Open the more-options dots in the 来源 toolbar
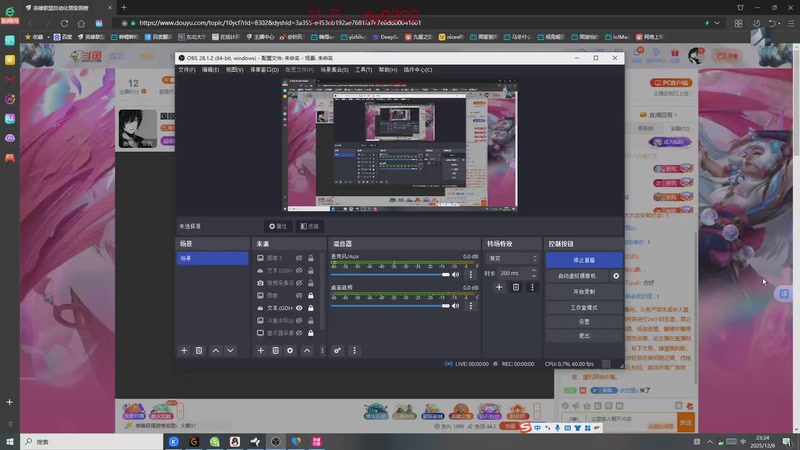 [x=322, y=351]
